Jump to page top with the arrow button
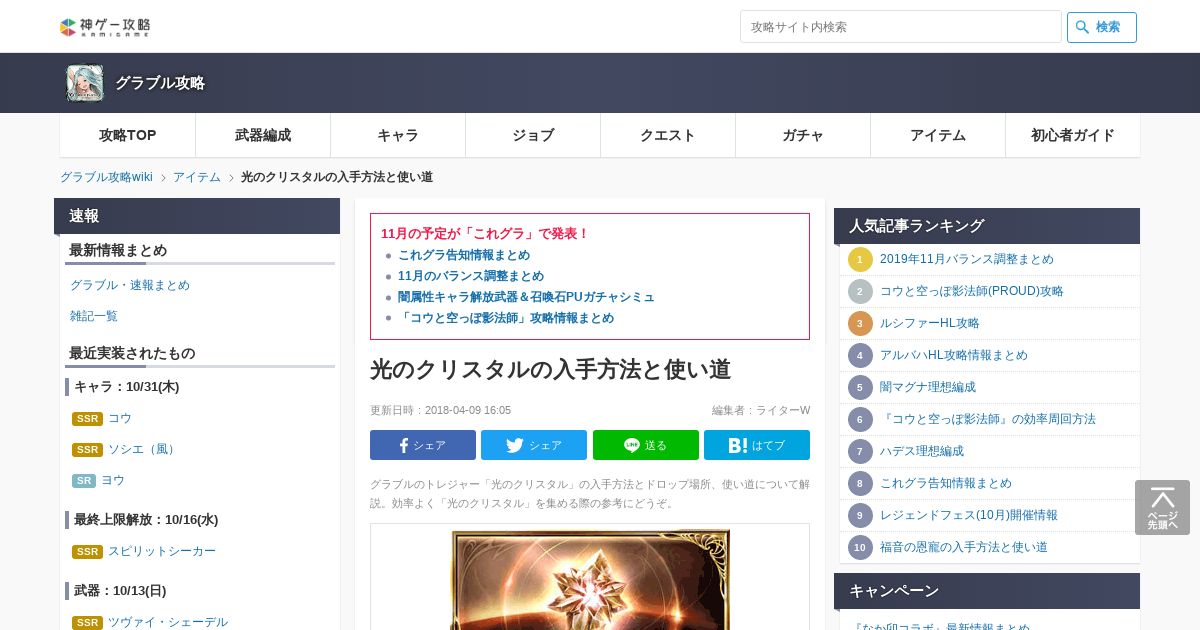 [x=1162, y=507]
